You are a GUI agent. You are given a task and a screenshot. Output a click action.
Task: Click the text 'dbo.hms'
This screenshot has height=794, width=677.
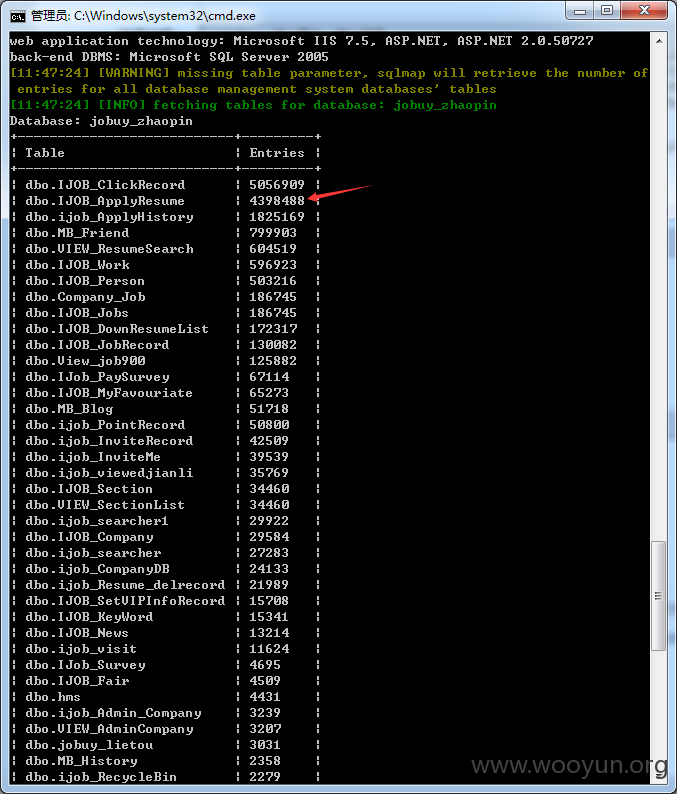point(53,697)
